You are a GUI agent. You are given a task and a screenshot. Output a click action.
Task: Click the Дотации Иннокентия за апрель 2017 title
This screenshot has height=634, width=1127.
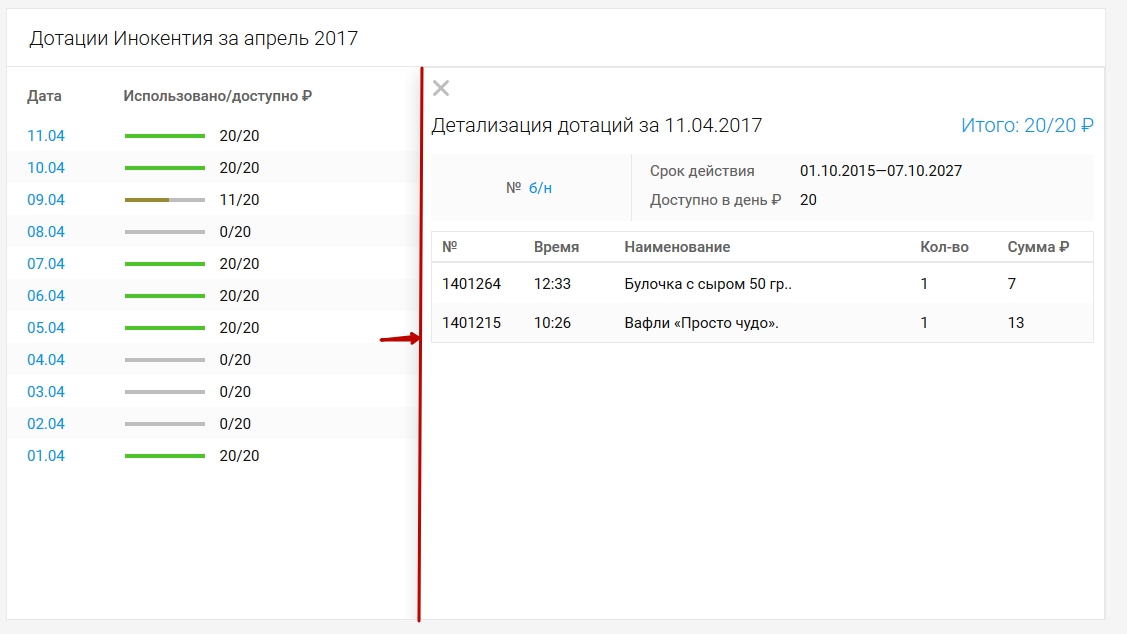(193, 38)
